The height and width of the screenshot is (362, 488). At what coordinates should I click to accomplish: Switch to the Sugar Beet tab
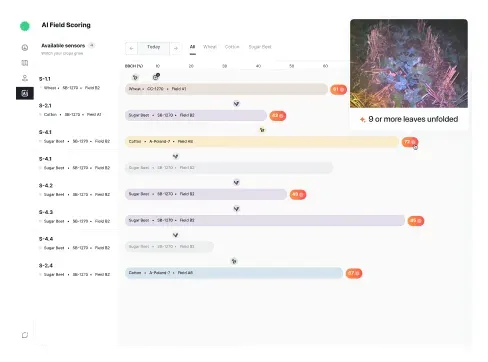(260, 47)
